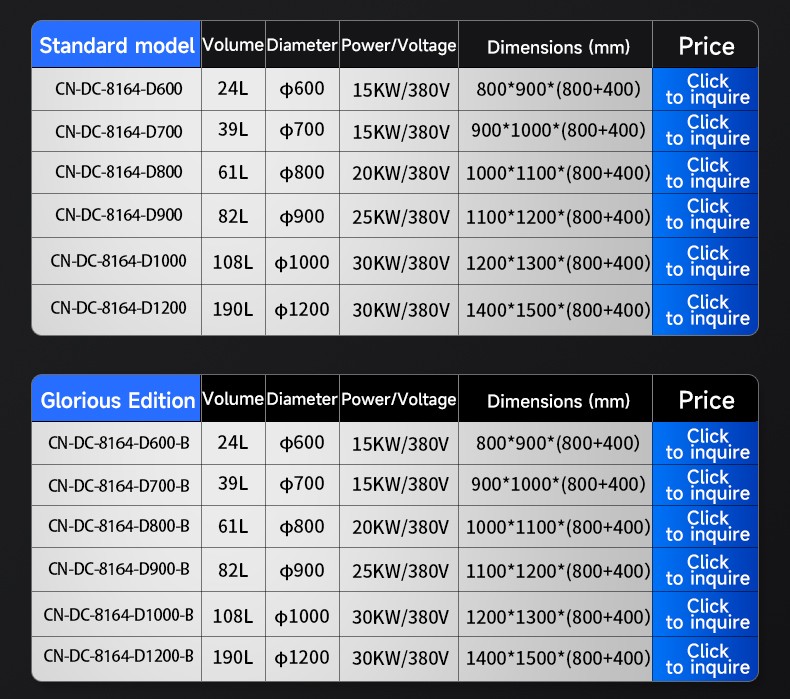Click to inquire price for CN-DC-8164-D800

705,172
